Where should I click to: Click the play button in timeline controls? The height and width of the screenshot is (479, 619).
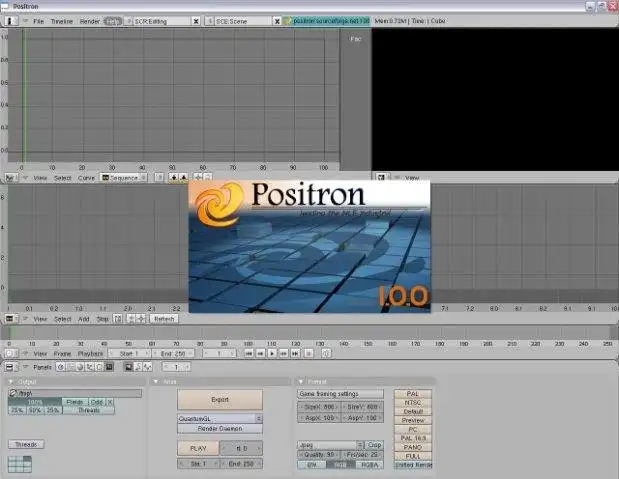(272, 353)
